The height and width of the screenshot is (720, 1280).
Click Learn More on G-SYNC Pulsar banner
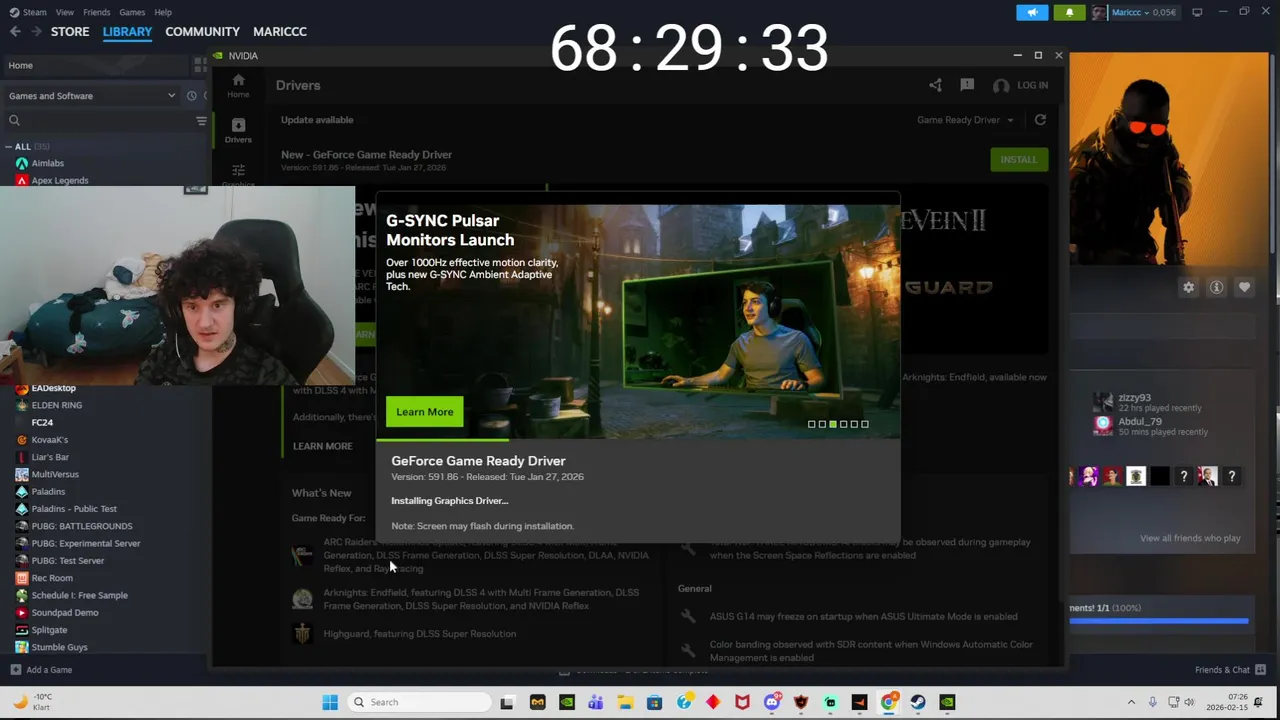(x=424, y=412)
